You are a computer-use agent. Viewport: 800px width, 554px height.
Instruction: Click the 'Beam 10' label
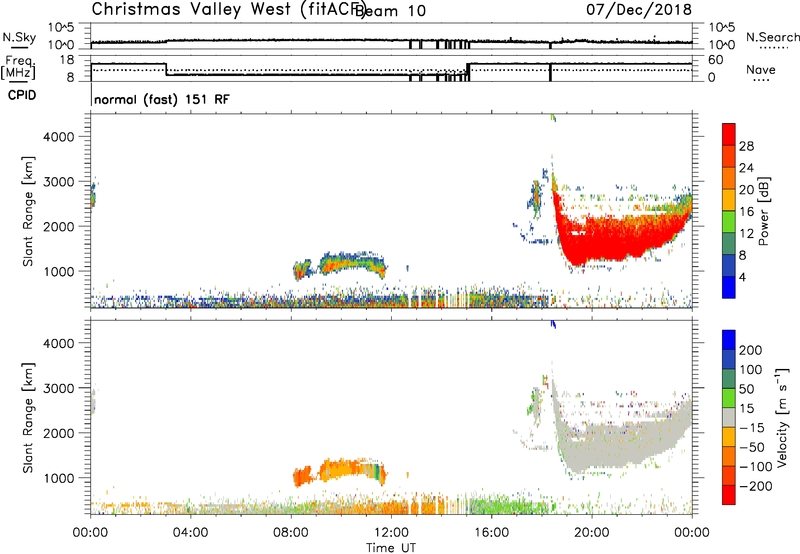pos(390,11)
